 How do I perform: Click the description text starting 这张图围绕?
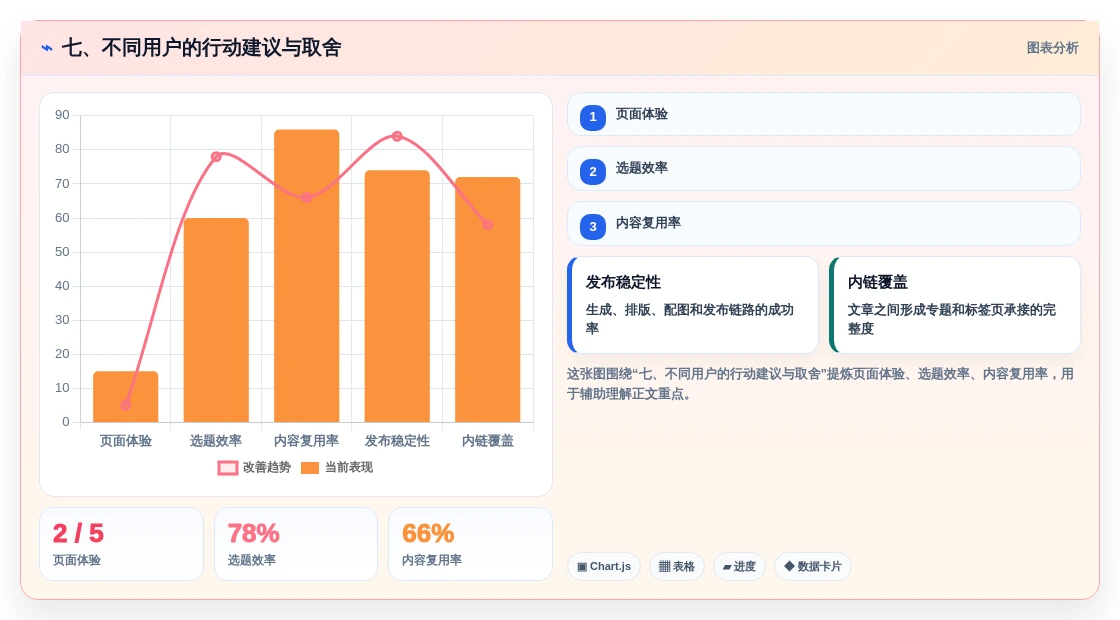coord(820,384)
